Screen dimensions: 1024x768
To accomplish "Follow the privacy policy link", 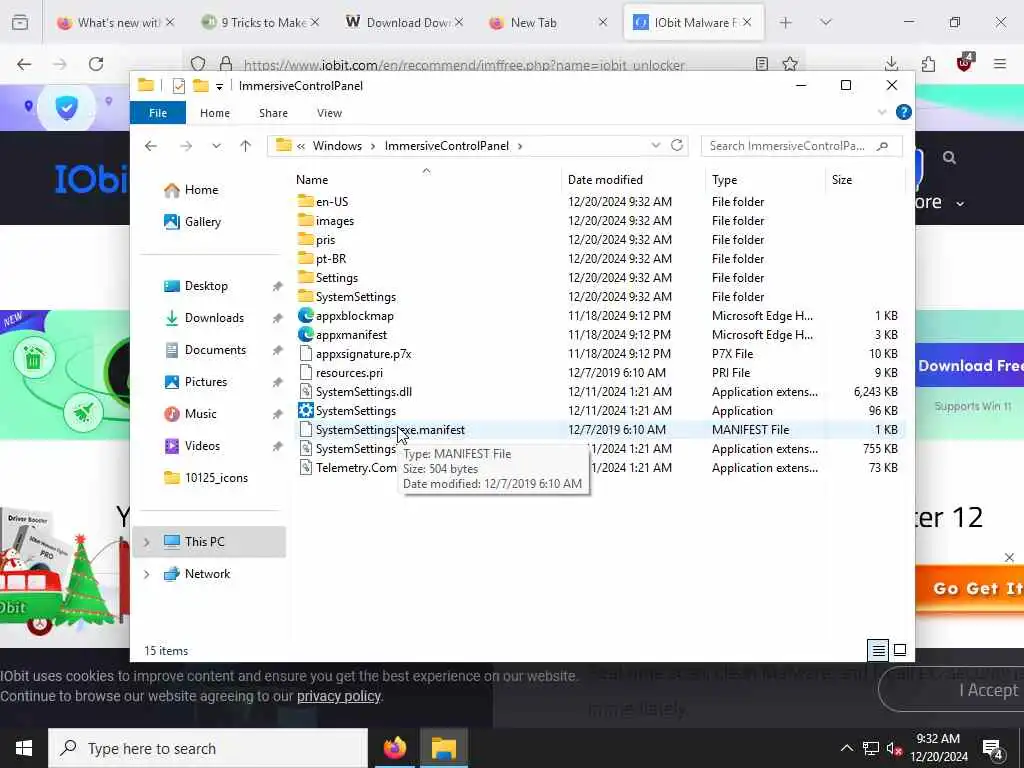I will pyautogui.click(x=338, y=696).
